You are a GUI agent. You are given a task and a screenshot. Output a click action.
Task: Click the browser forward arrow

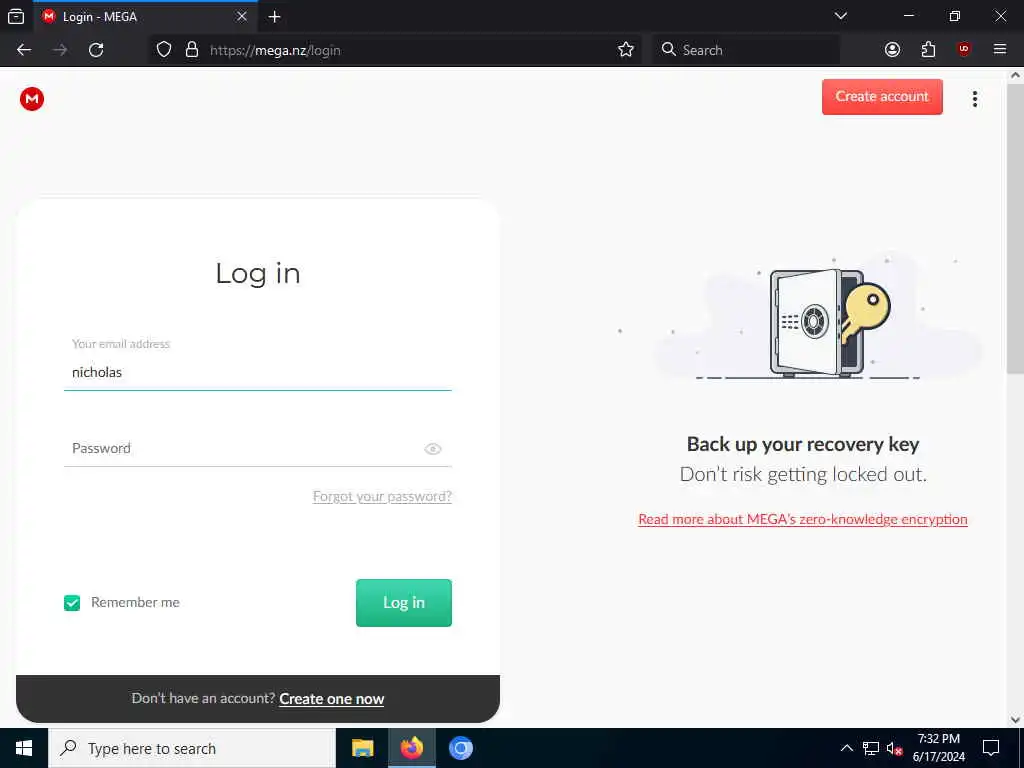(60, 50)
